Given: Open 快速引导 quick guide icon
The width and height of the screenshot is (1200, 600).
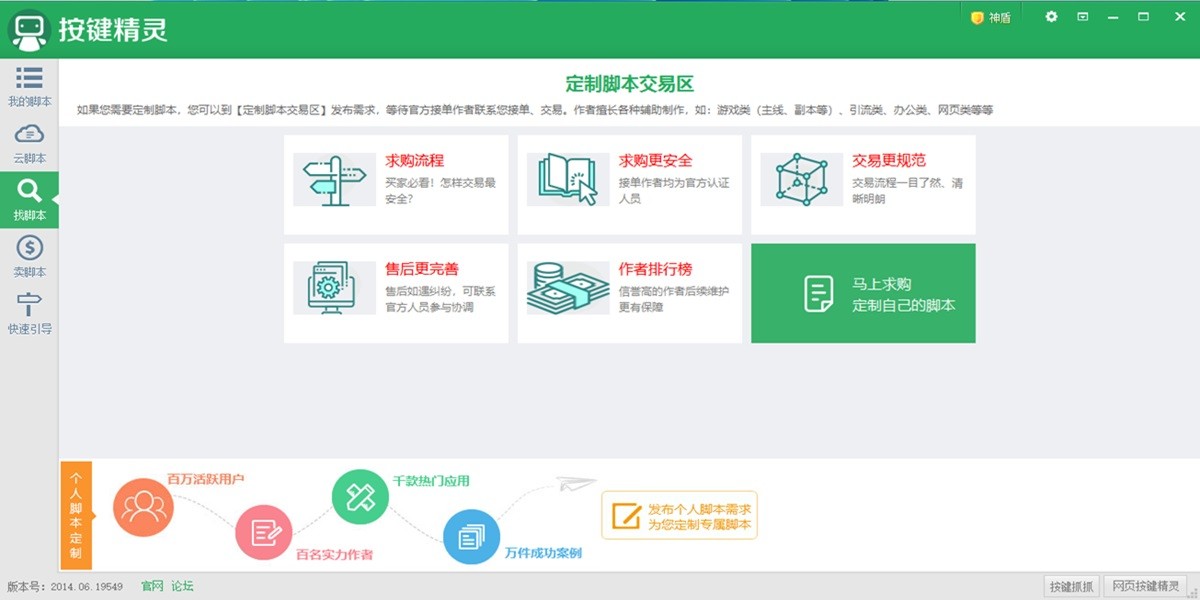Looking at the screenshot, I should click(29, 308).
